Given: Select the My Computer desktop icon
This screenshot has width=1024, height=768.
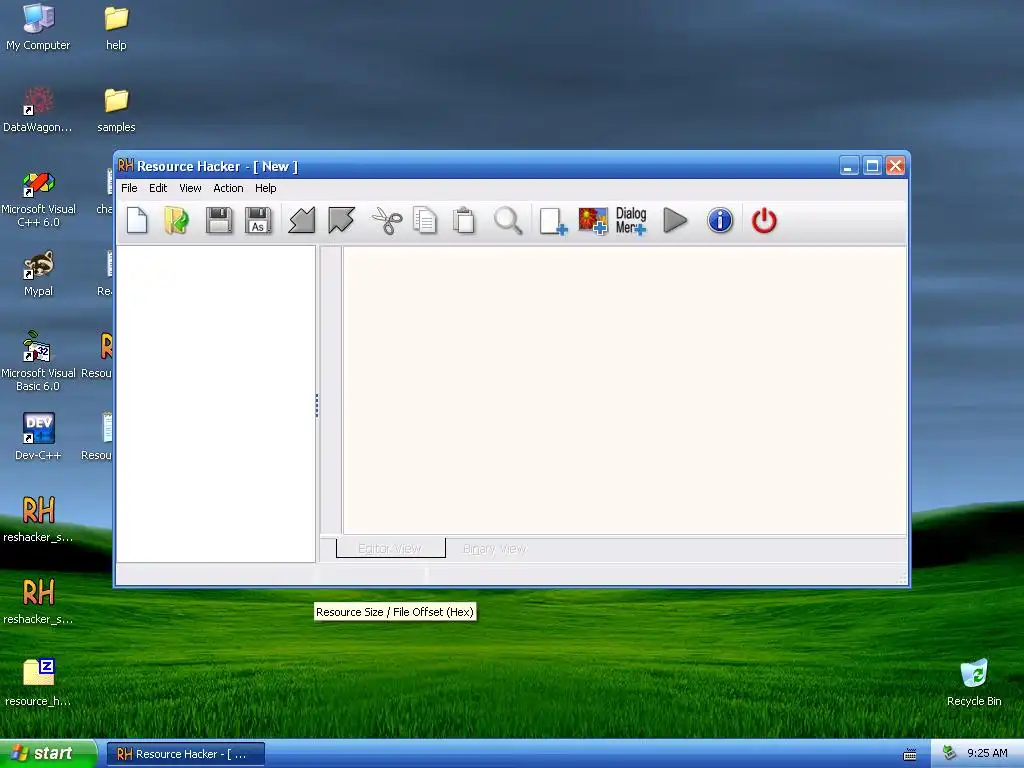Looking at the screenshot, I should [38, 27].
